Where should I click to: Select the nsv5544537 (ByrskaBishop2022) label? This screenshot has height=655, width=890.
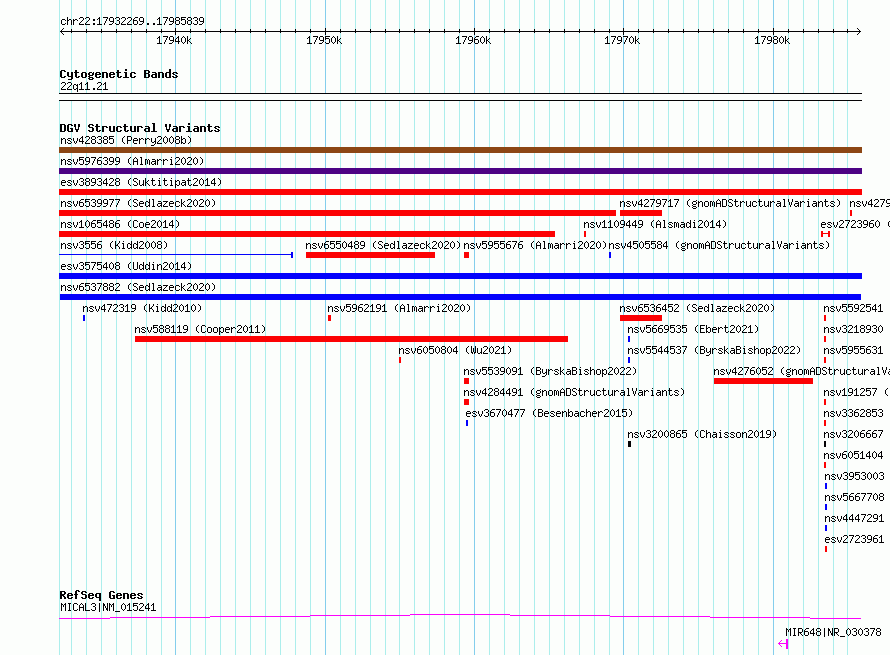(714, 350)
